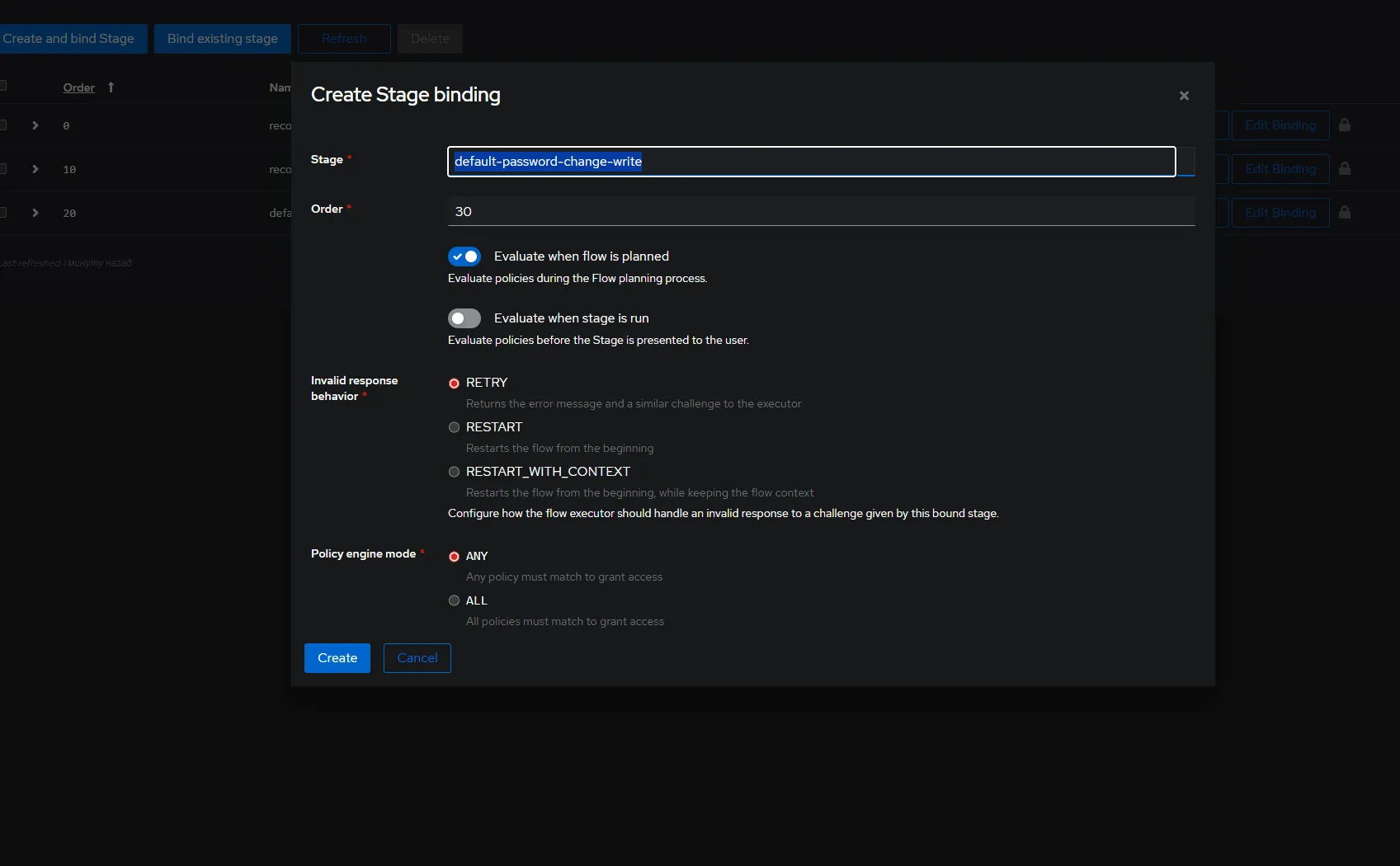This screenshot has height=866, width=1400.
Task: Open the Stage selection dropdown
Action: (x=1186, y=162)
